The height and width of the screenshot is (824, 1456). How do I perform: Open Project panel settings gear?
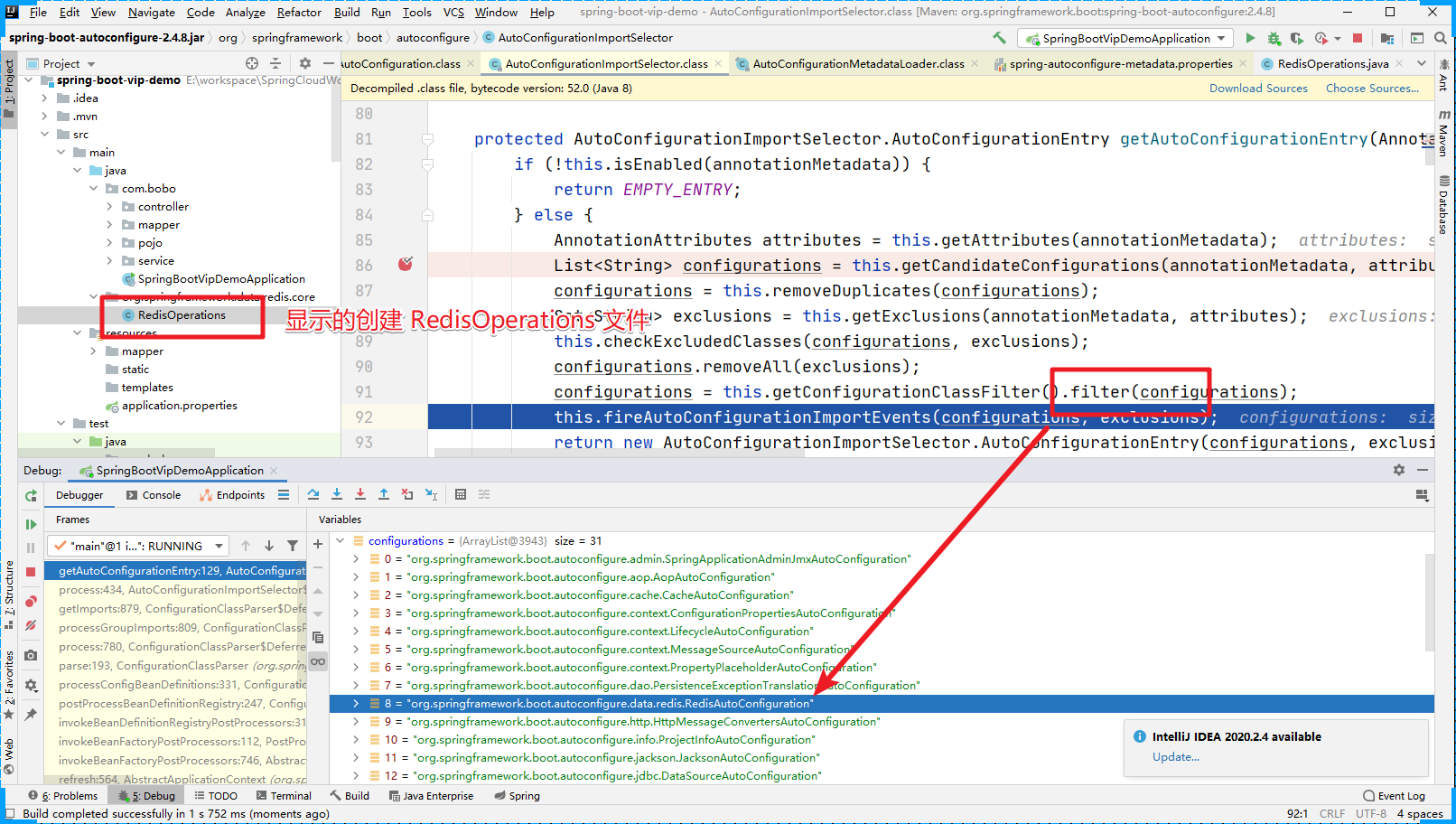click(x=305, y=63)
